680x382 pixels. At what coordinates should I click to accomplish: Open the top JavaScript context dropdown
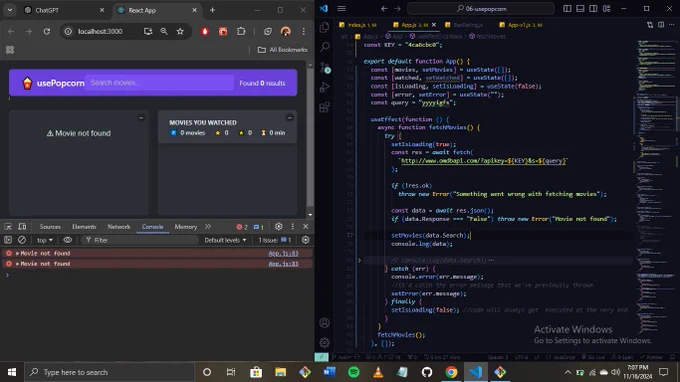point(45,240)
